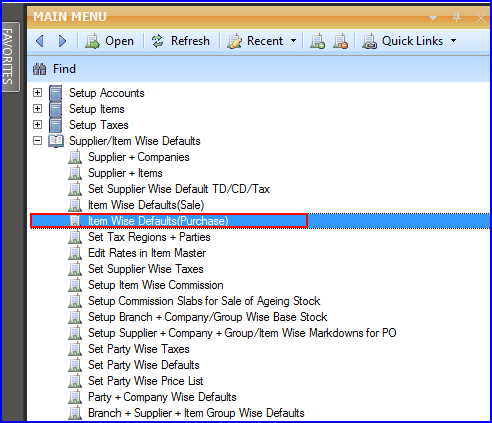The width and height of the screenshot is (492, 423).
Task: Click the Open toolbar icon
Action: tap(92, 41)
